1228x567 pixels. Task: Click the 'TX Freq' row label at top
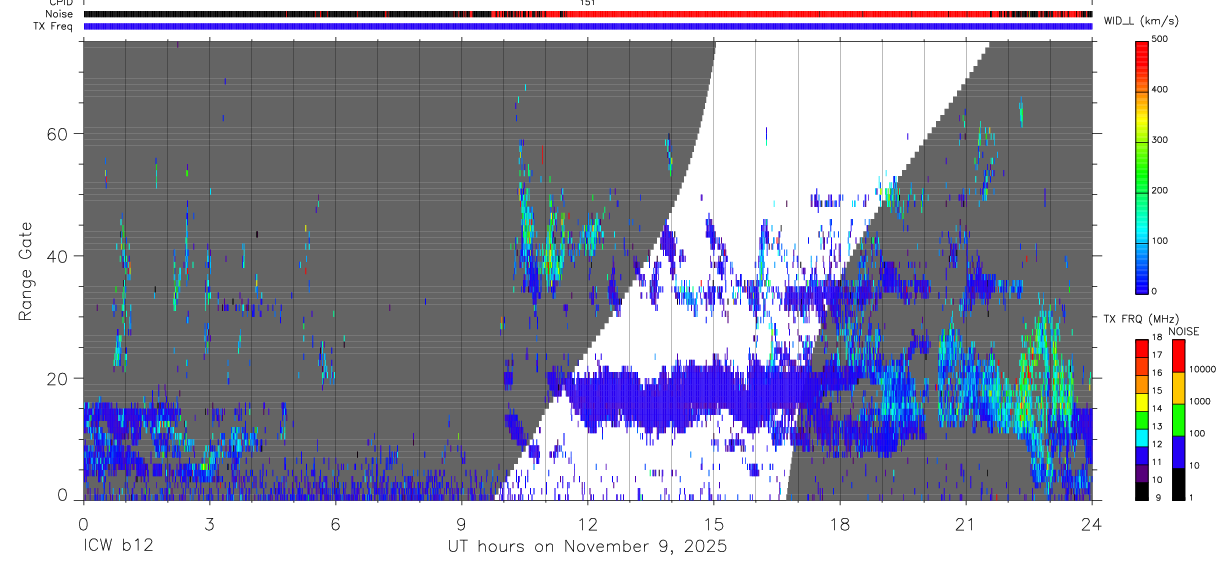coord(54,26)
